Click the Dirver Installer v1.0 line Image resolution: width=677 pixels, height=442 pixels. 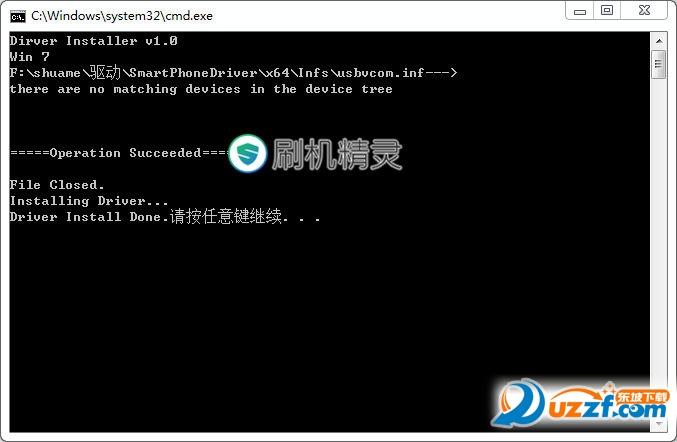click(94, 41)
